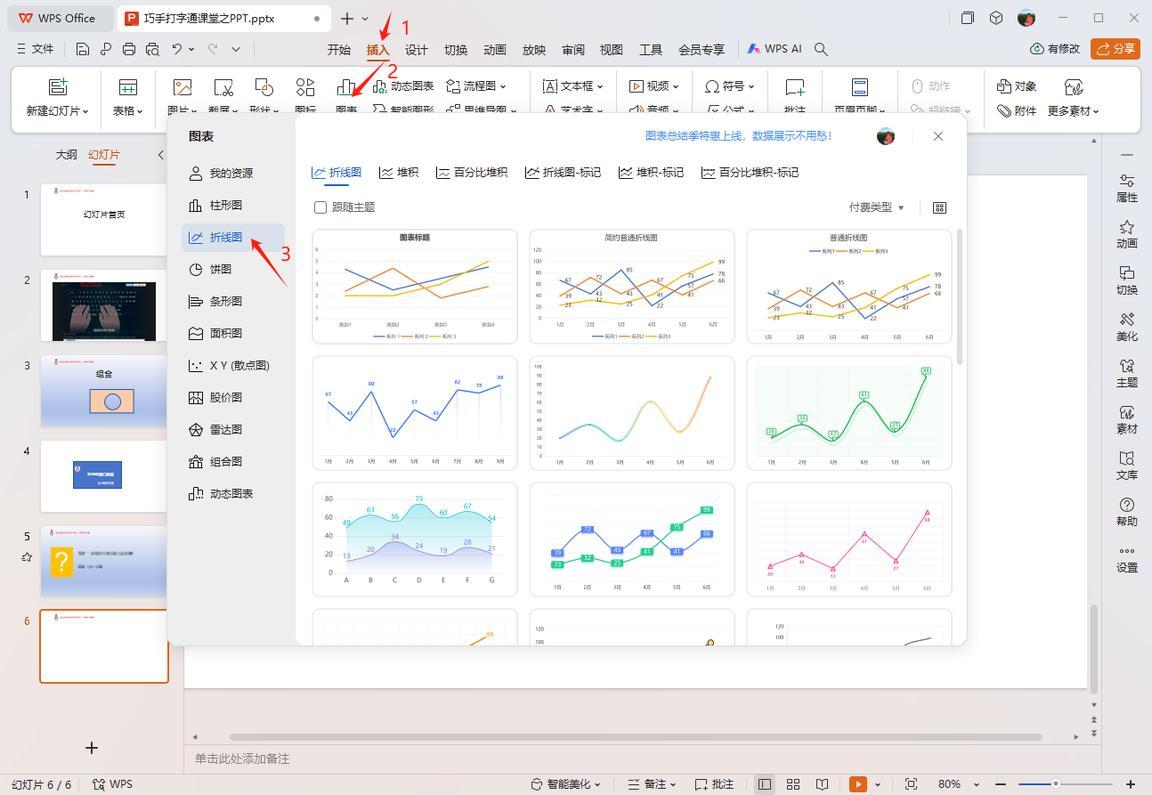
Task: Click the 表格 table icon
Action: 128,87
